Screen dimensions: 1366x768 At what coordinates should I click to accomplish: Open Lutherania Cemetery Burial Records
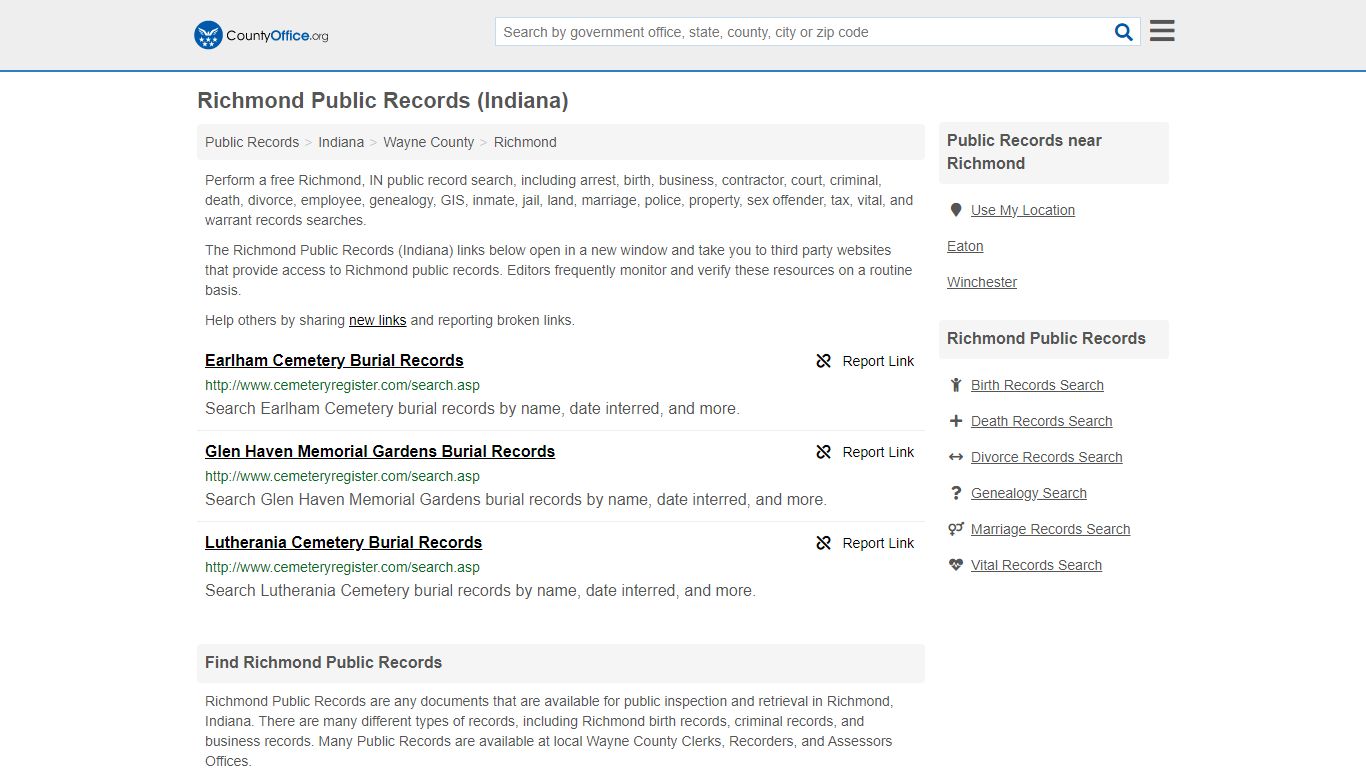343,542
